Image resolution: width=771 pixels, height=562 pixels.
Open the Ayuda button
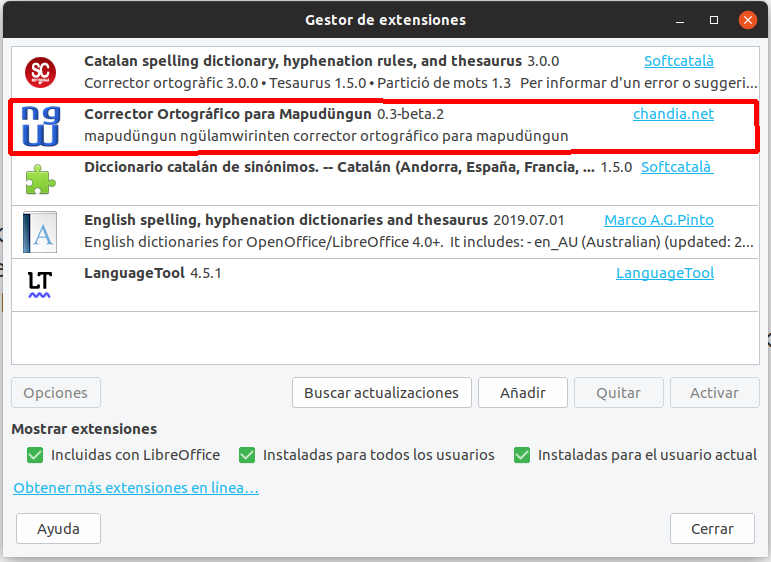click(x=58, y=529)
